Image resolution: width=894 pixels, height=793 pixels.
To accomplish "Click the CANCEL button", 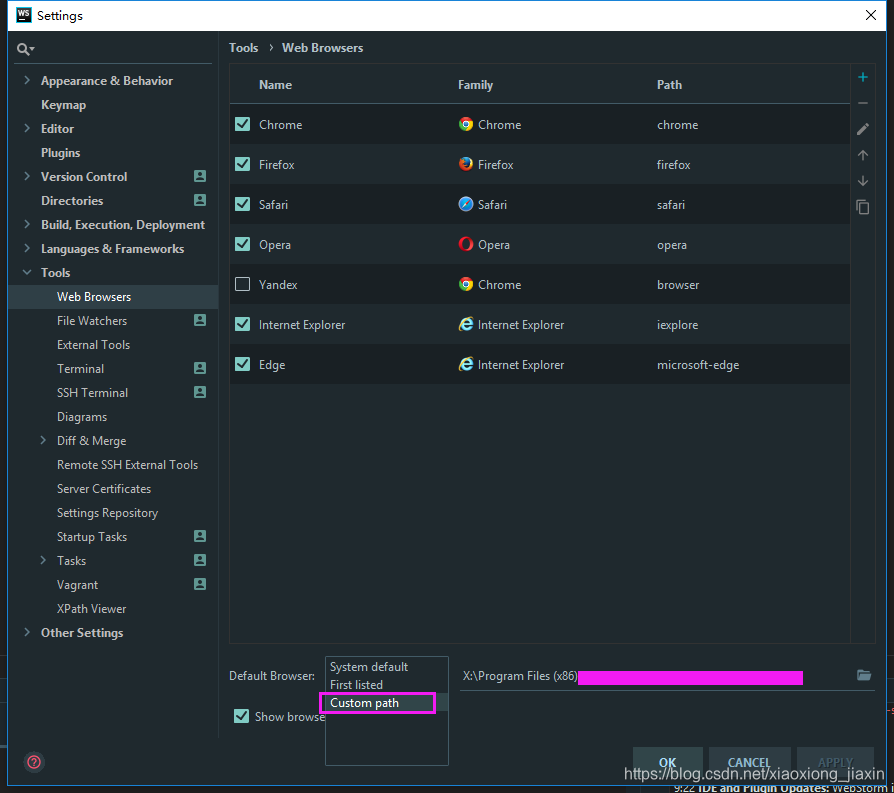I will tap(749, 762).
